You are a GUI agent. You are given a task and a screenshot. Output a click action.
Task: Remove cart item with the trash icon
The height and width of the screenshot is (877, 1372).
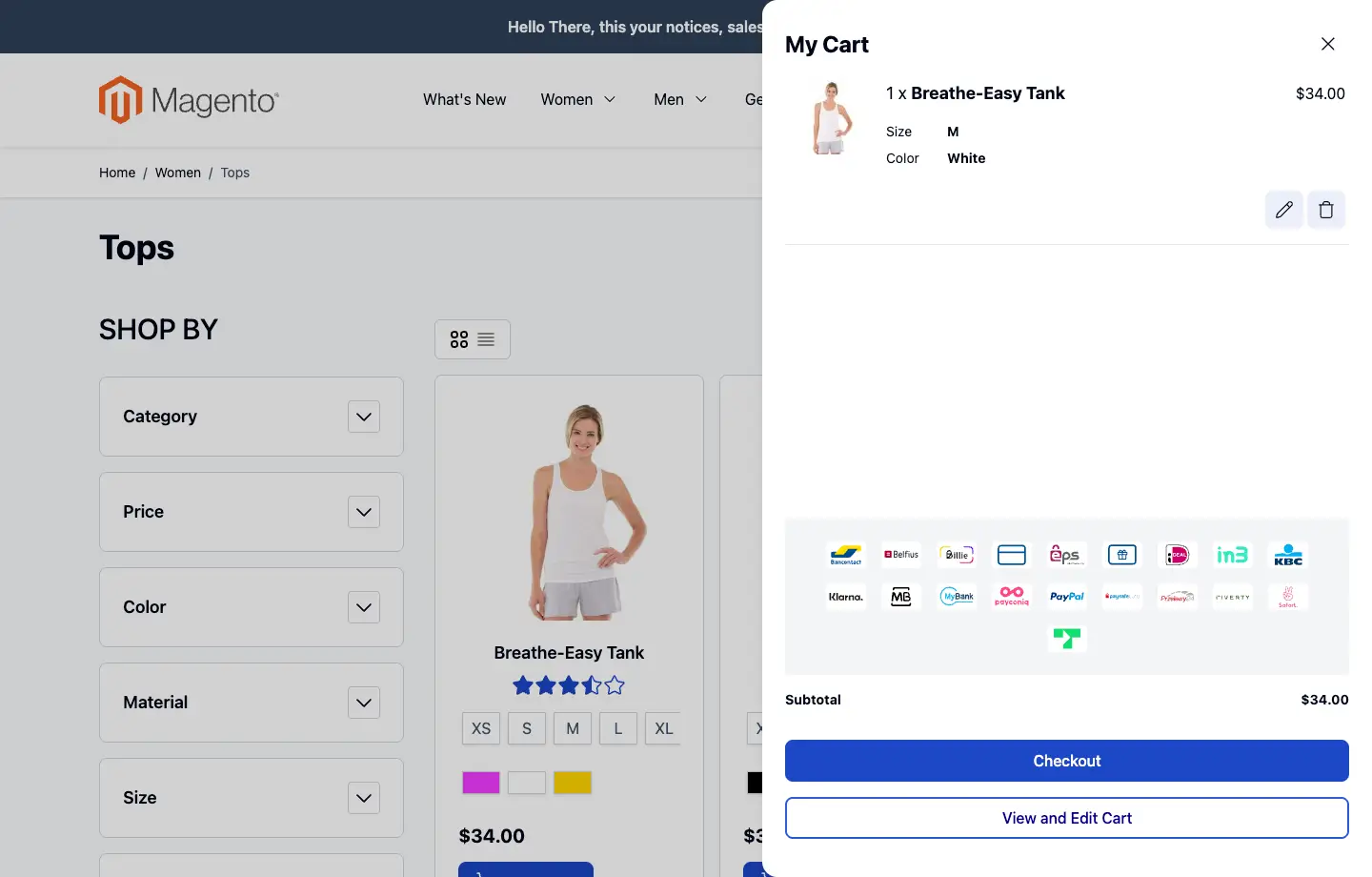[x=1325, y=209]
